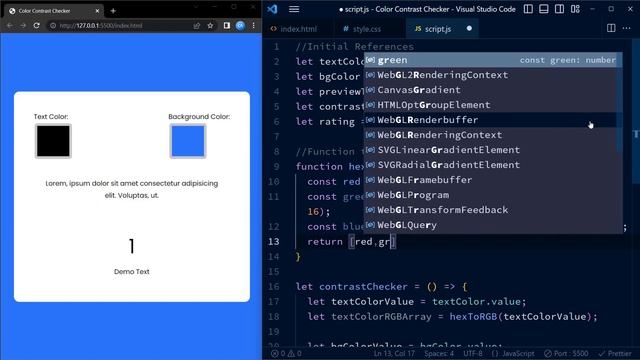Click browser back arrow

(x=10, y=25)
